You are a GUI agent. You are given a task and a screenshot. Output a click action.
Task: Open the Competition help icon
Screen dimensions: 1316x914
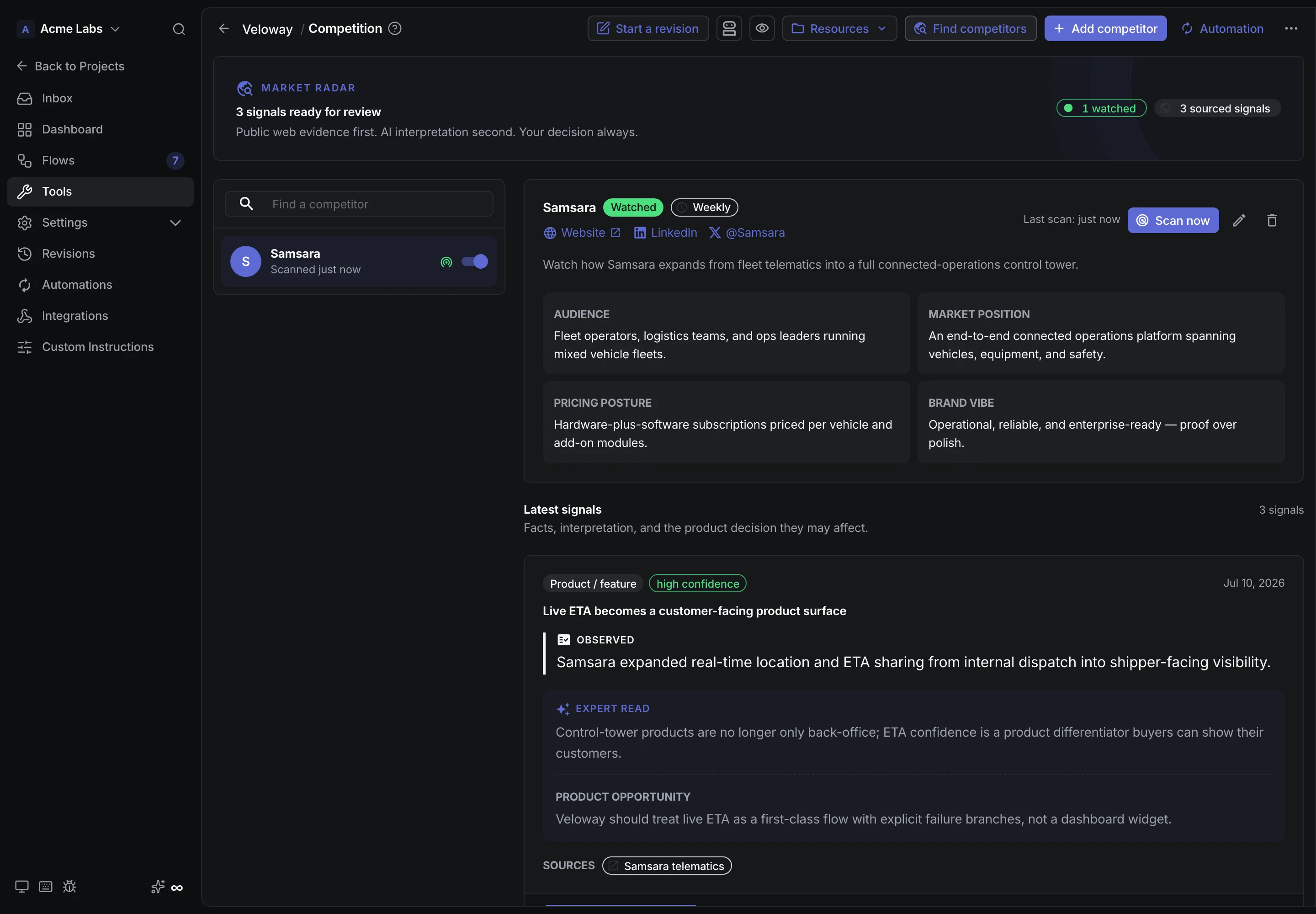(394, 28)
